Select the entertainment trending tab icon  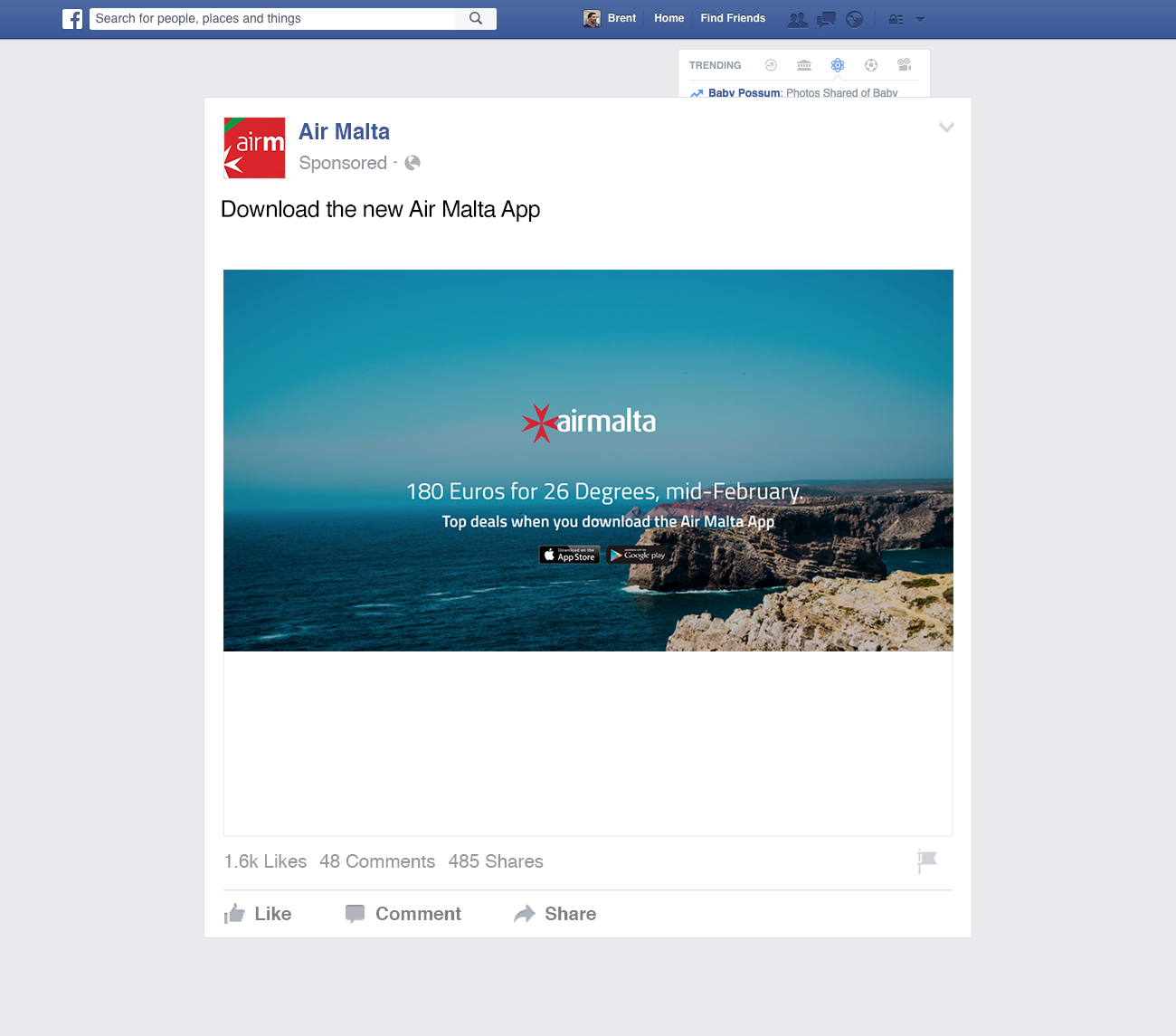click(904, 64)
